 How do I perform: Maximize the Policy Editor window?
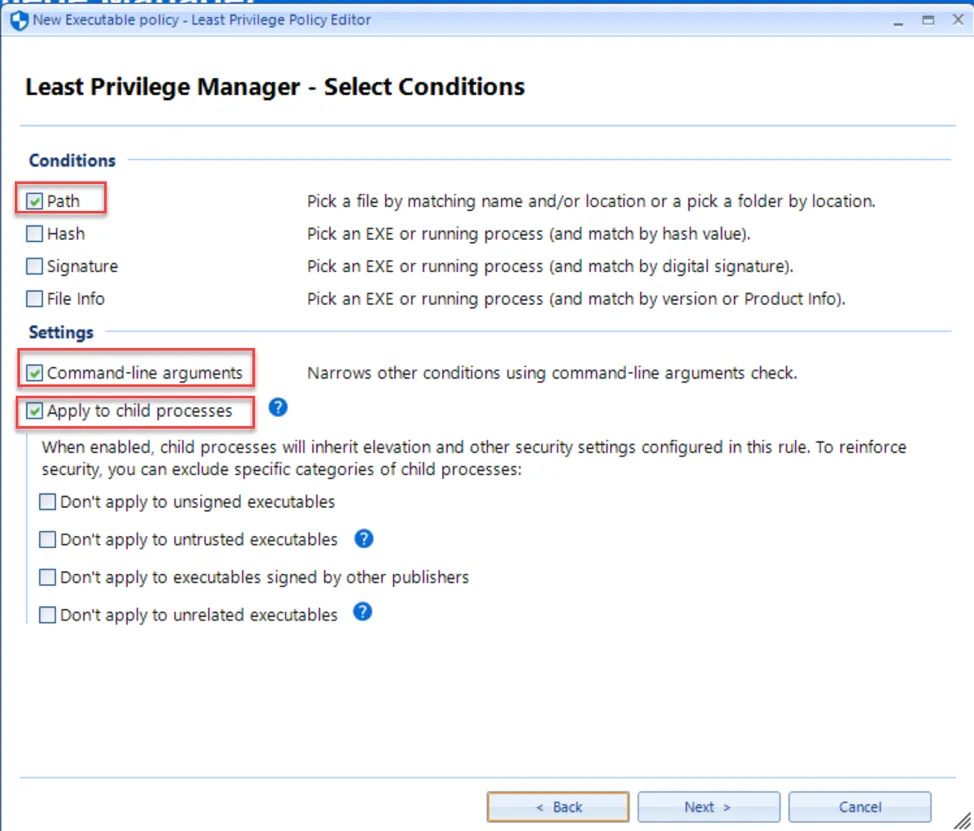click(927, 20)
